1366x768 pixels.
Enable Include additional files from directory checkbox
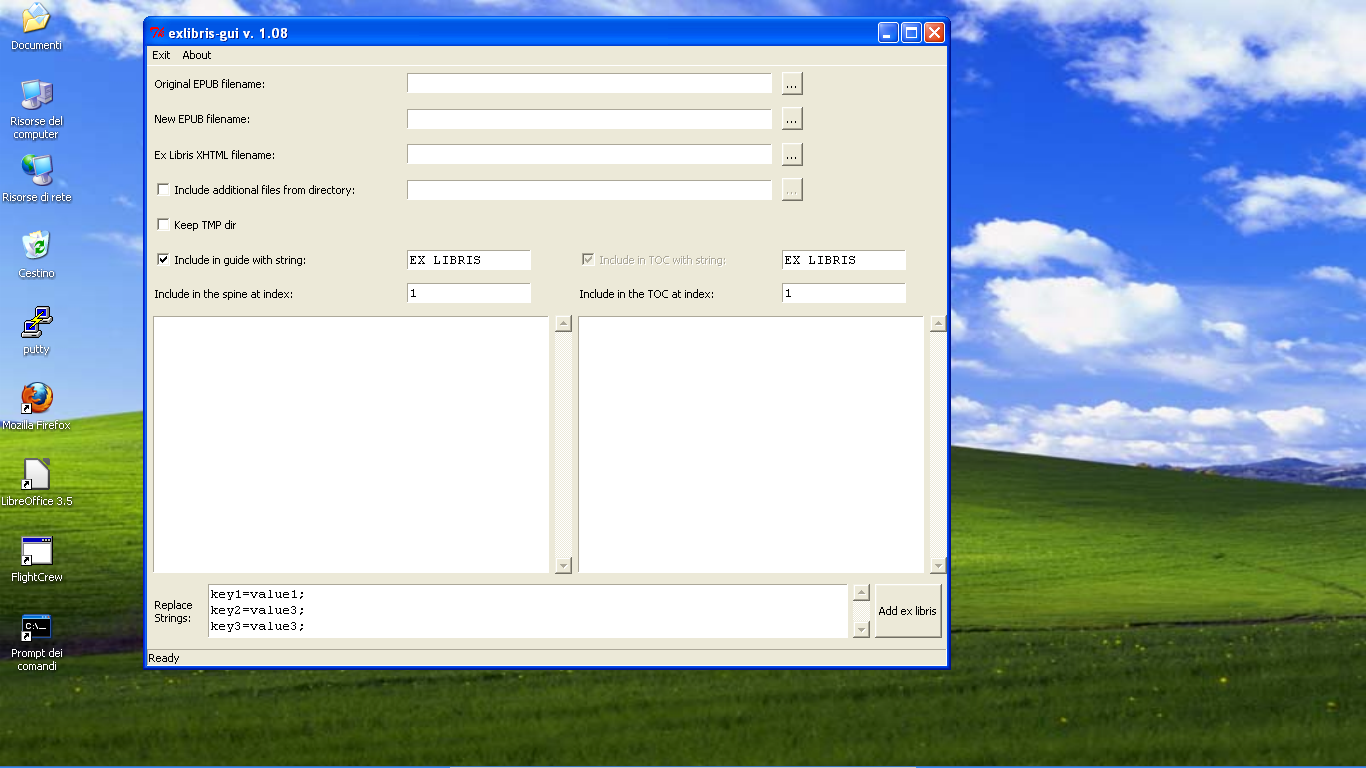164,190
